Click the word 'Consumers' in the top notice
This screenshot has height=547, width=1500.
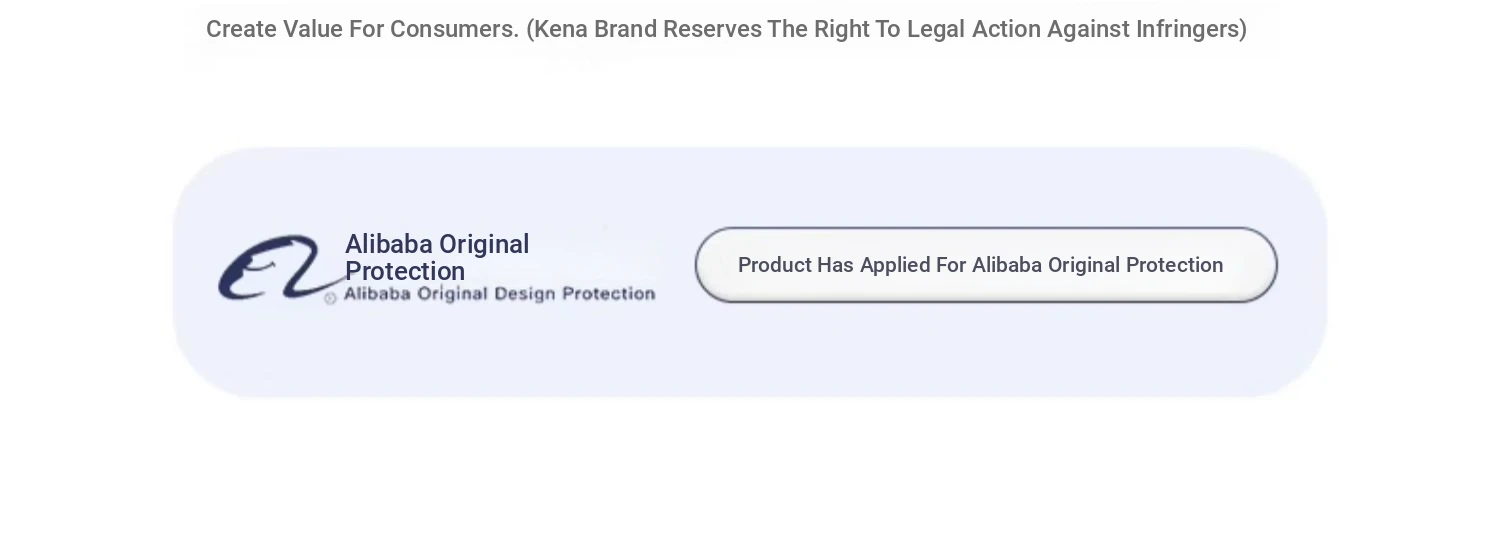[x=454, y=29]
